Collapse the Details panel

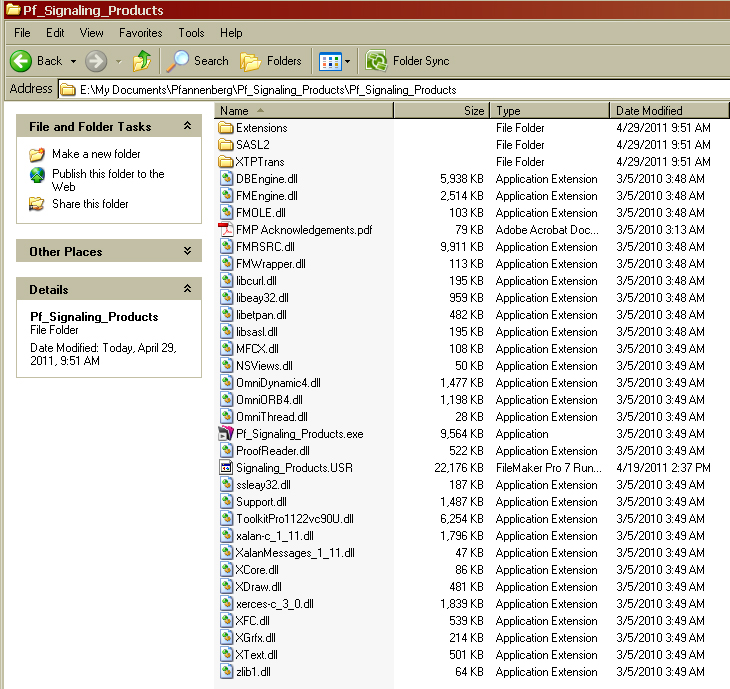coord(187,289)
